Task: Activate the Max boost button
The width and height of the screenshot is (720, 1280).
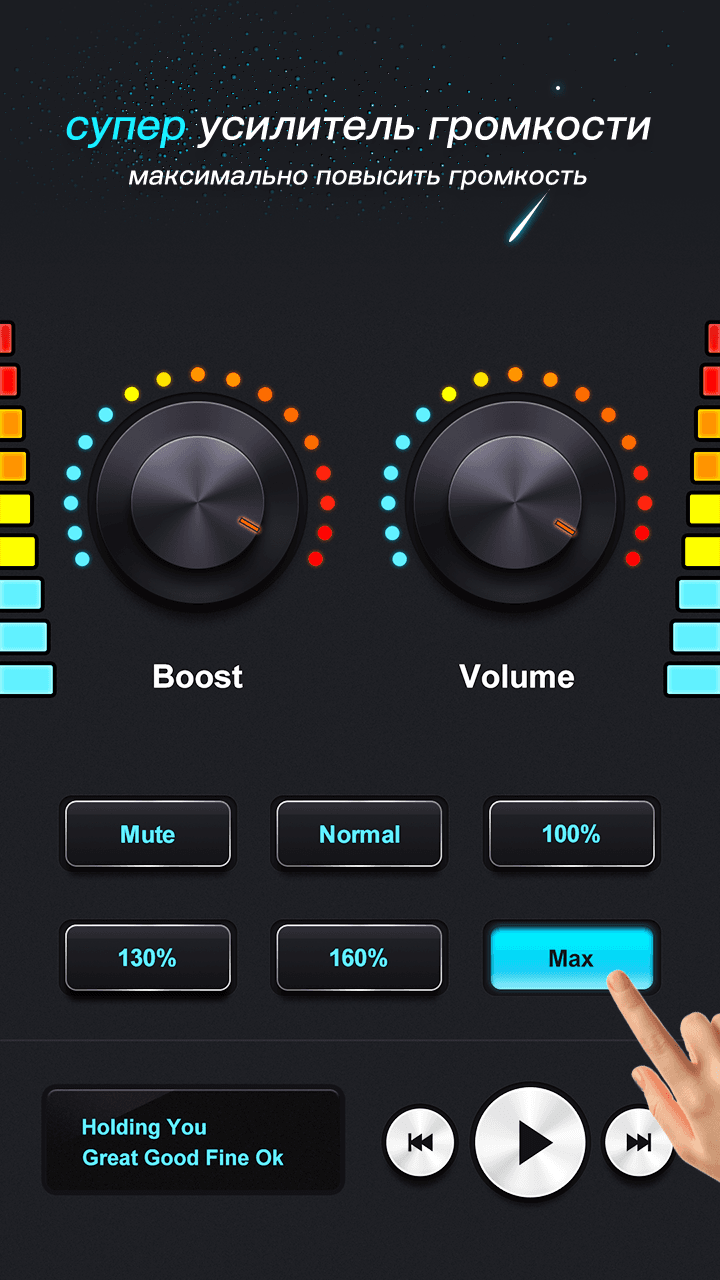Action: point(571,958)
